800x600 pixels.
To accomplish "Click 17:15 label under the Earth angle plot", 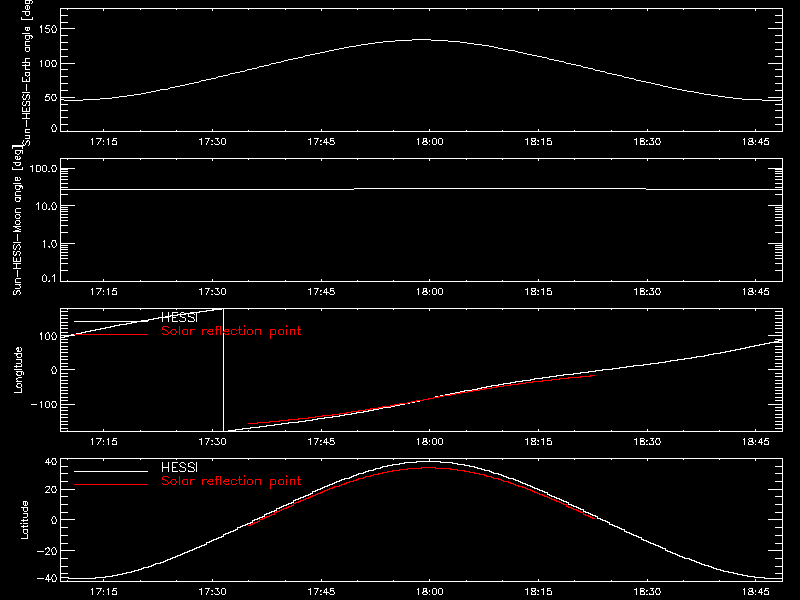I will 104,142.
